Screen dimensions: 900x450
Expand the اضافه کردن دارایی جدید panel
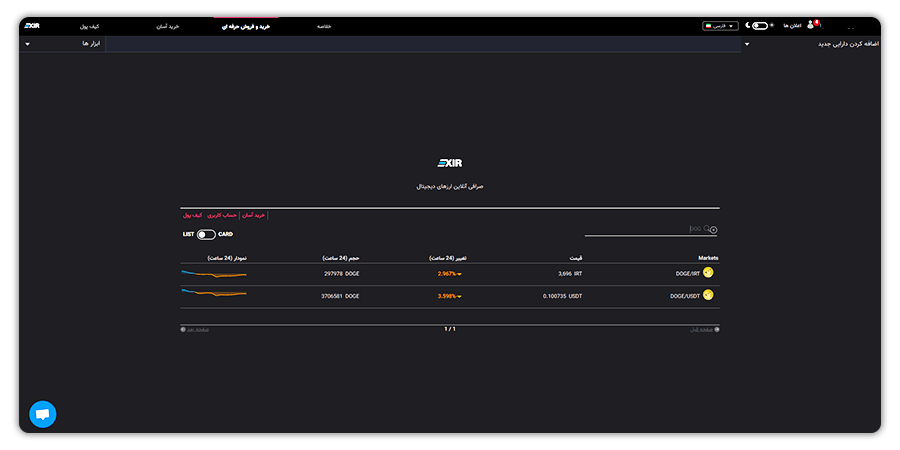(x=812, y=44)
